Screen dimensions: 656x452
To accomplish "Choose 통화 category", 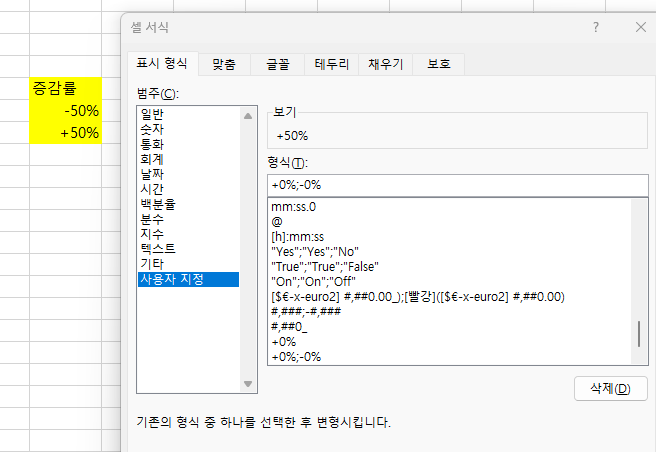I will [188, 144].
